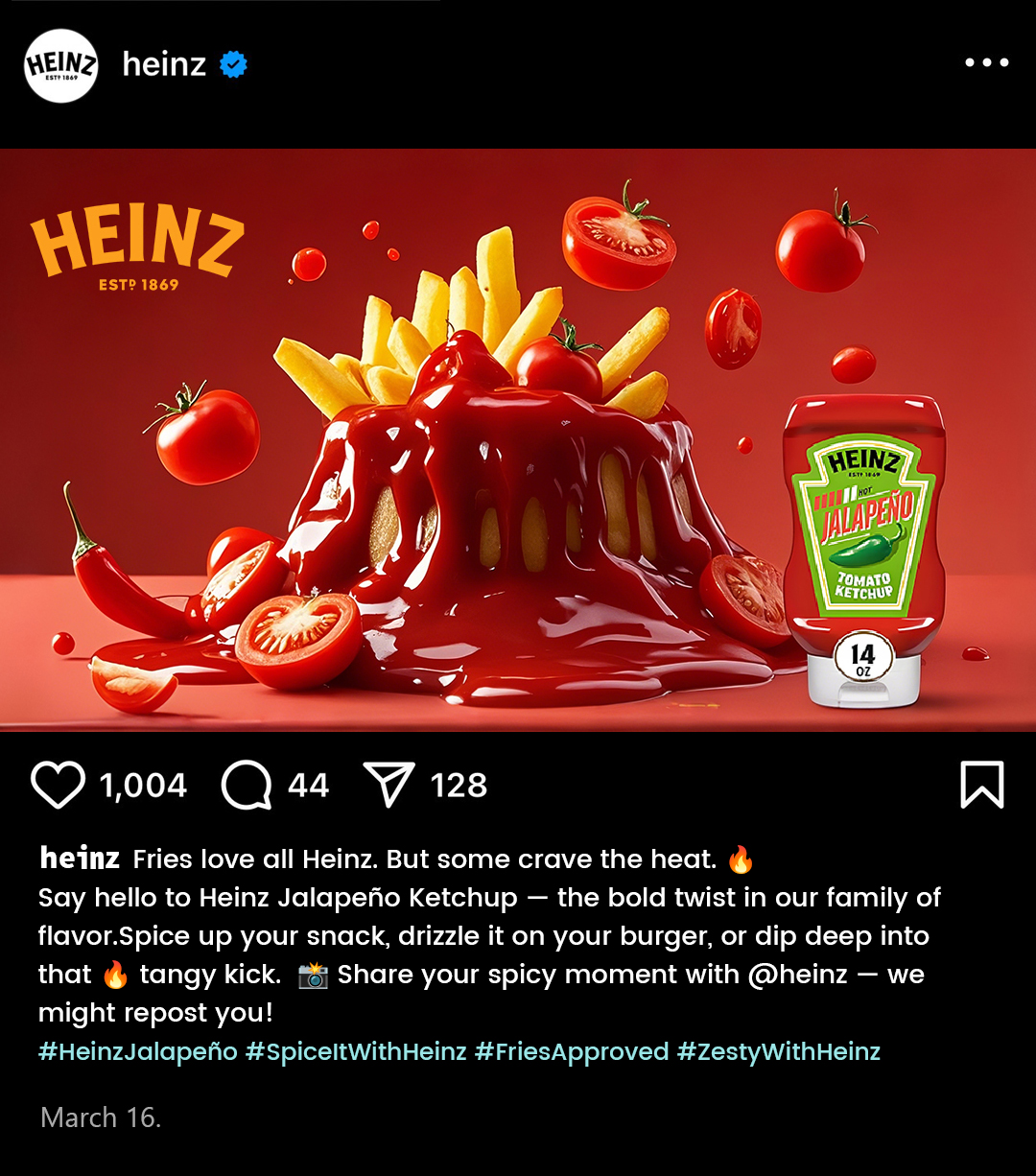
Task: Open the #FriesApproved hashtag
Action: click(572, 1051)
